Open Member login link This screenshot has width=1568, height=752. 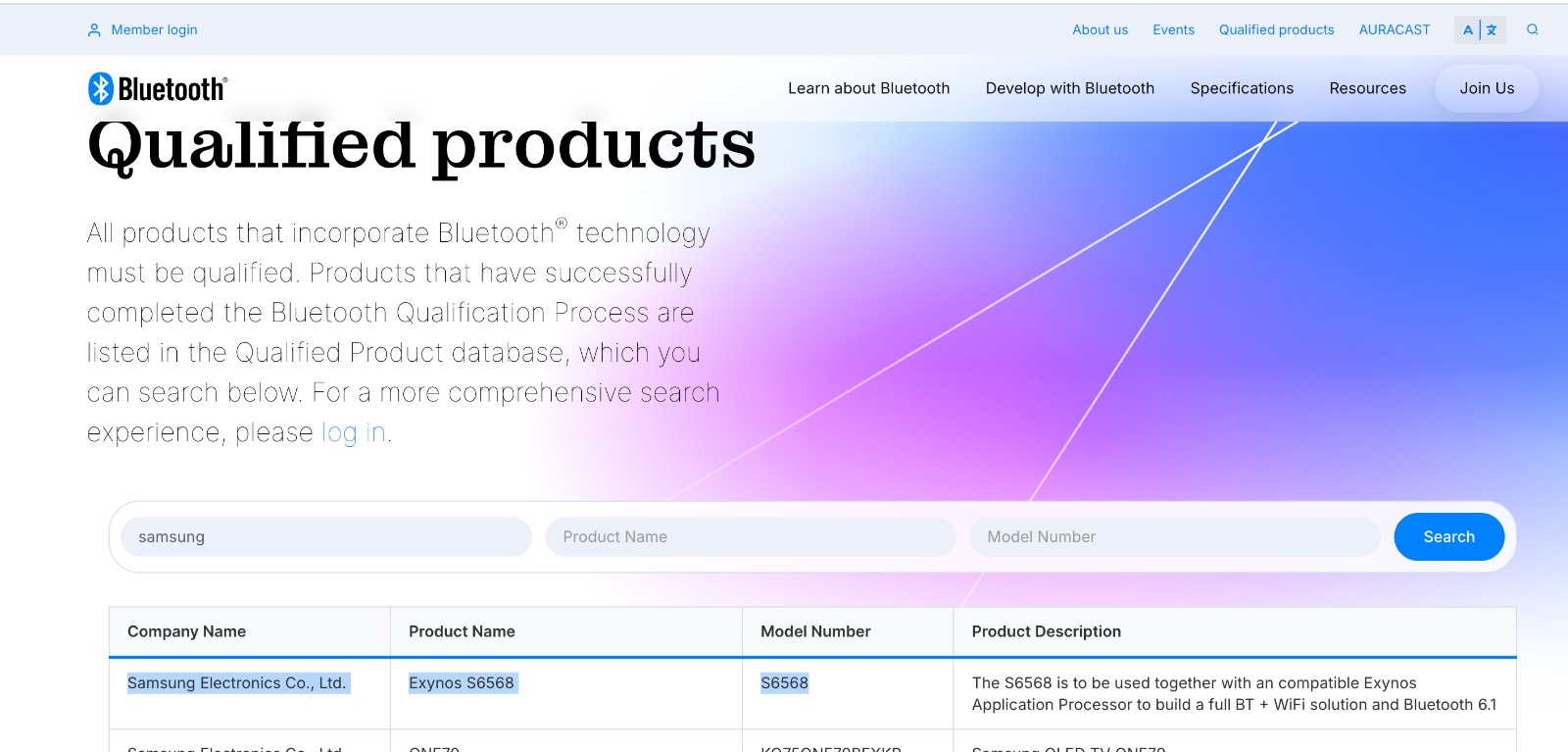154,30
